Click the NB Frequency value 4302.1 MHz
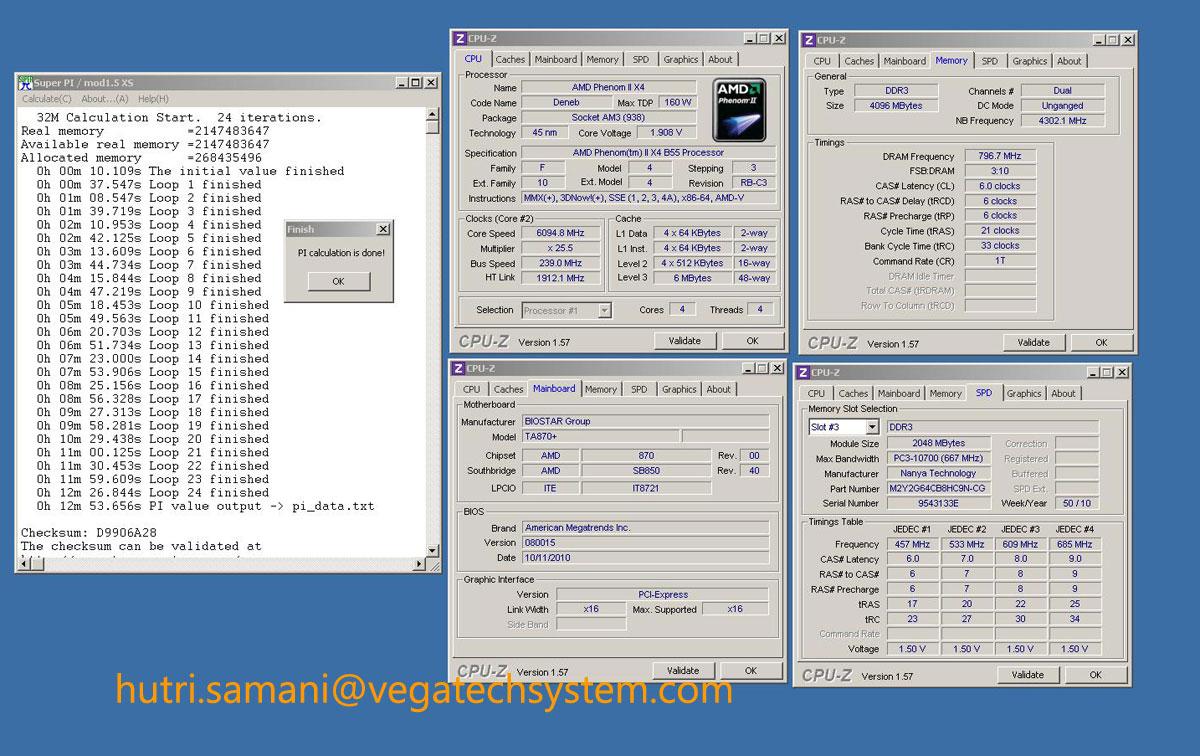The width and height of the screenshot is (1200, 756). [x=1063, y=121]
